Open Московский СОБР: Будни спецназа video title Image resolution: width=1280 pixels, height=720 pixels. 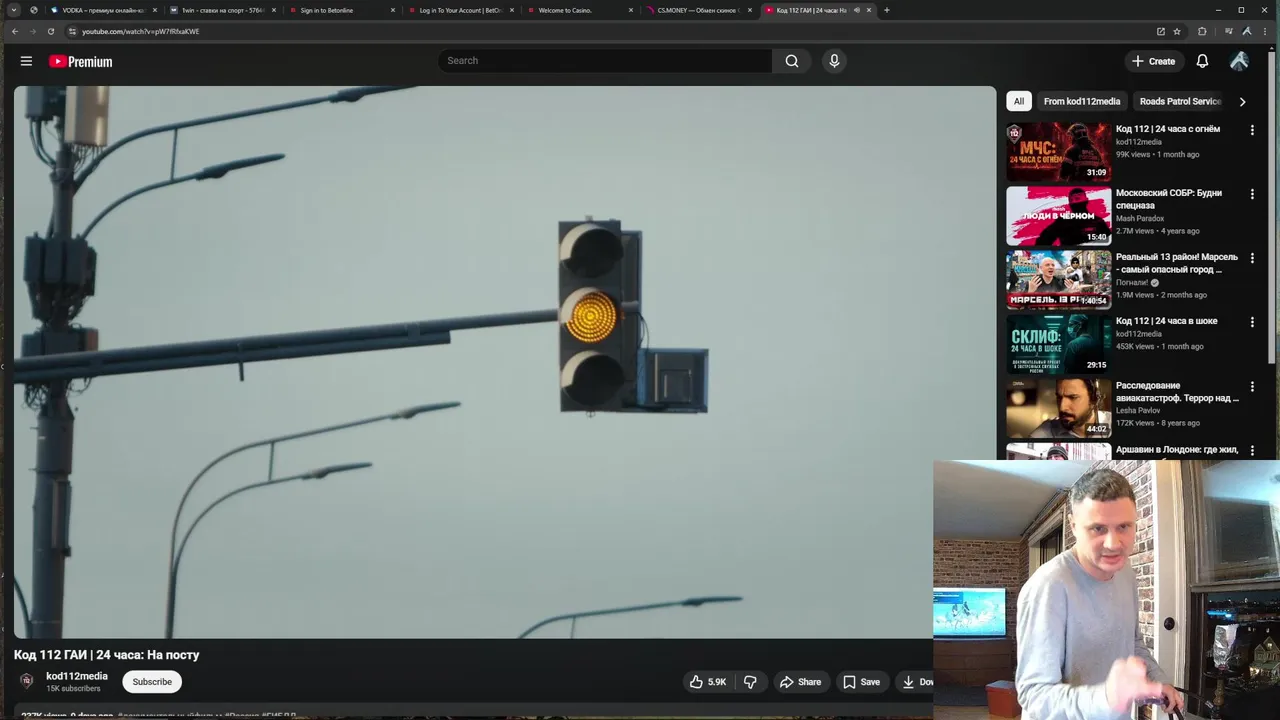[x=1169, y=199]
